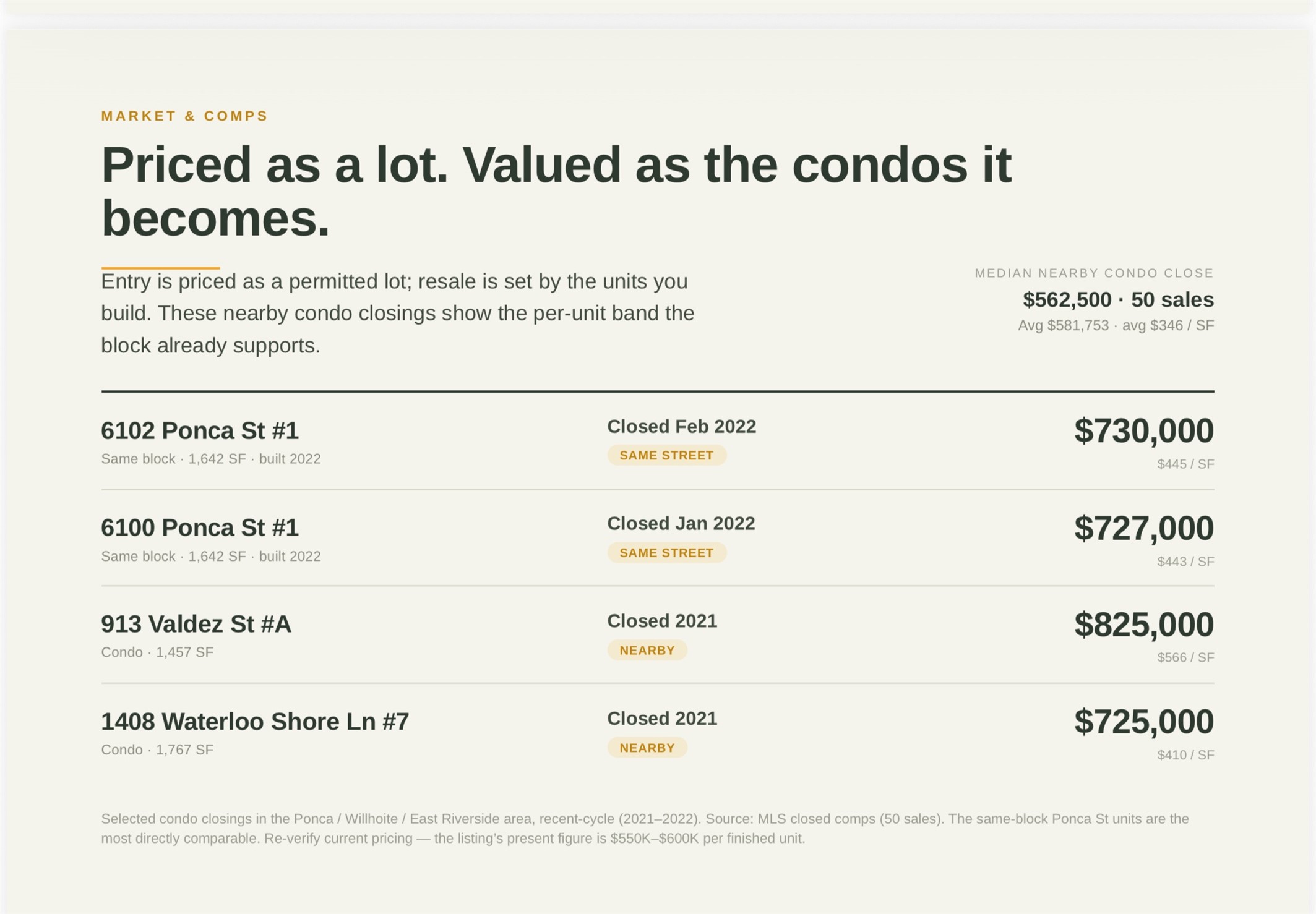1316x914 pixels.
Task: Click the $727,000 sale price
Action: pos(1143,527)
